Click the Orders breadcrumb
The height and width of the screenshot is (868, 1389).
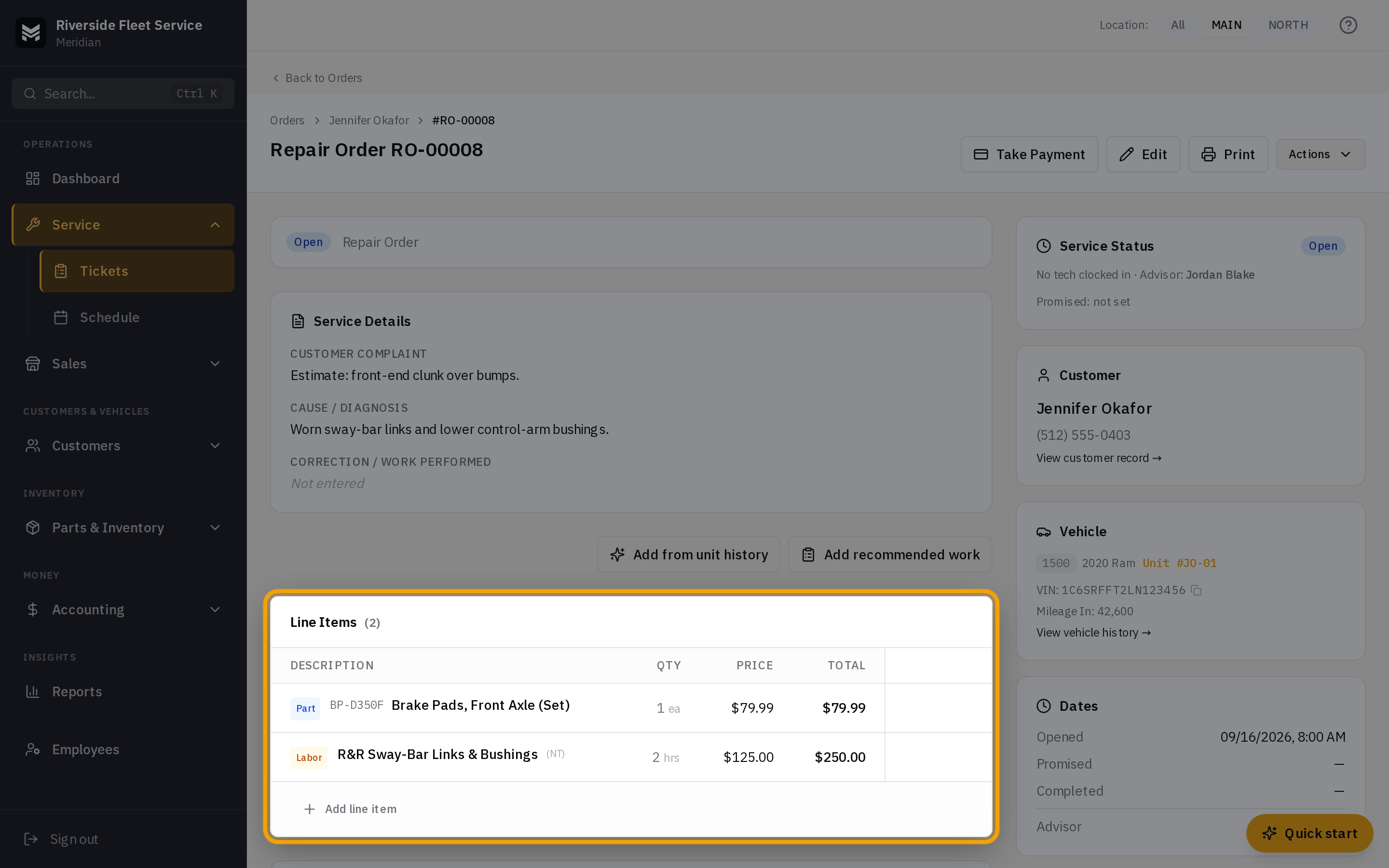click(287, 121)
